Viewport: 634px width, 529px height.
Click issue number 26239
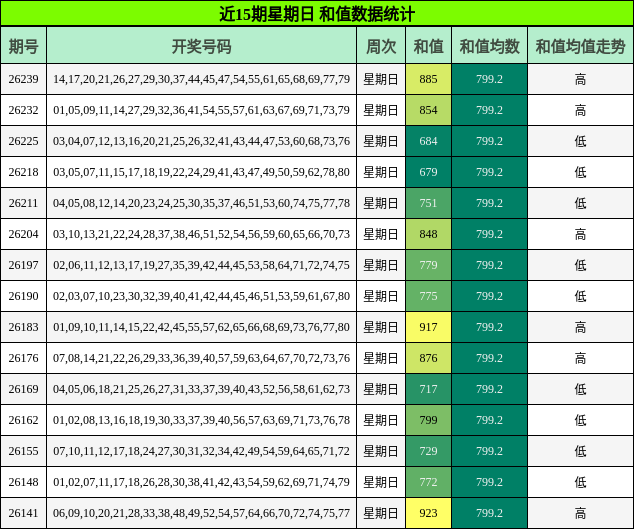coord(23,79)
